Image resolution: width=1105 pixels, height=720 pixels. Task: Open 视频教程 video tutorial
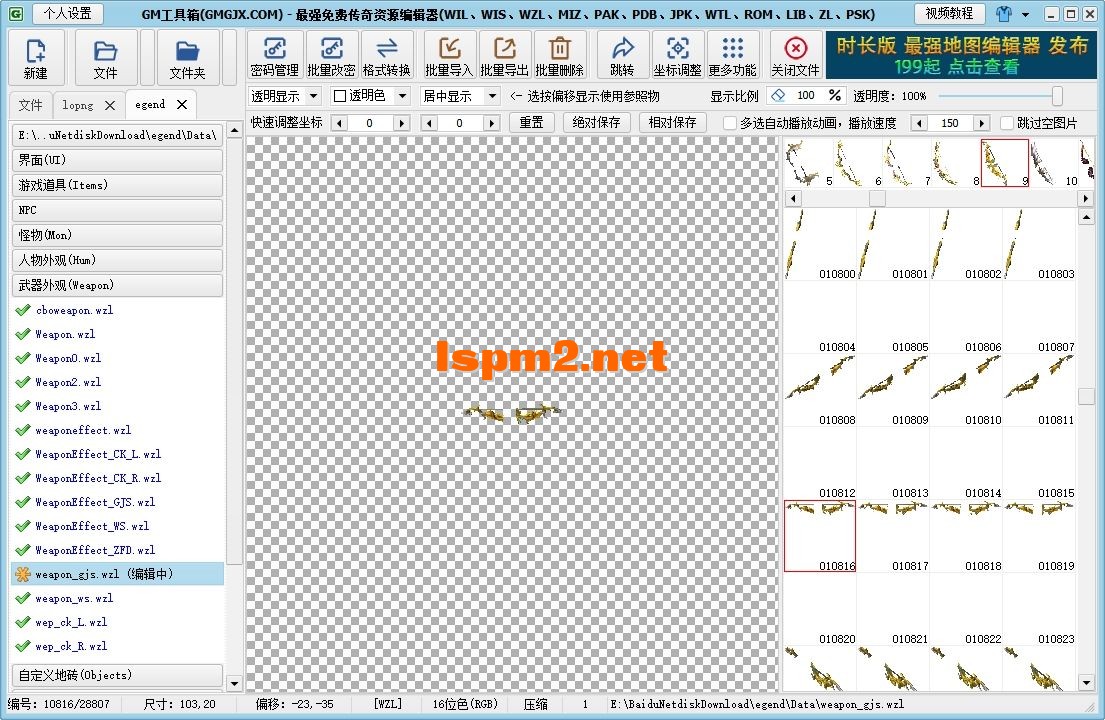pos(949,13)
